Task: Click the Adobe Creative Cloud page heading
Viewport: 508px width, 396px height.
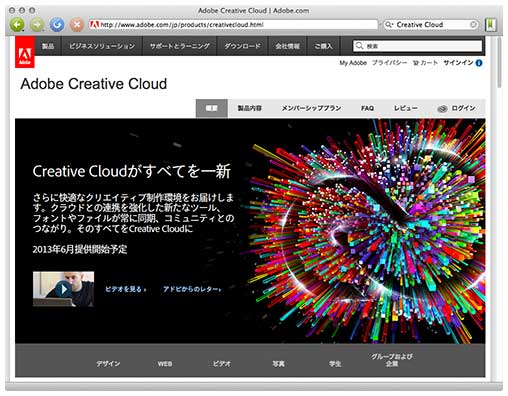Action: (94, 84)
